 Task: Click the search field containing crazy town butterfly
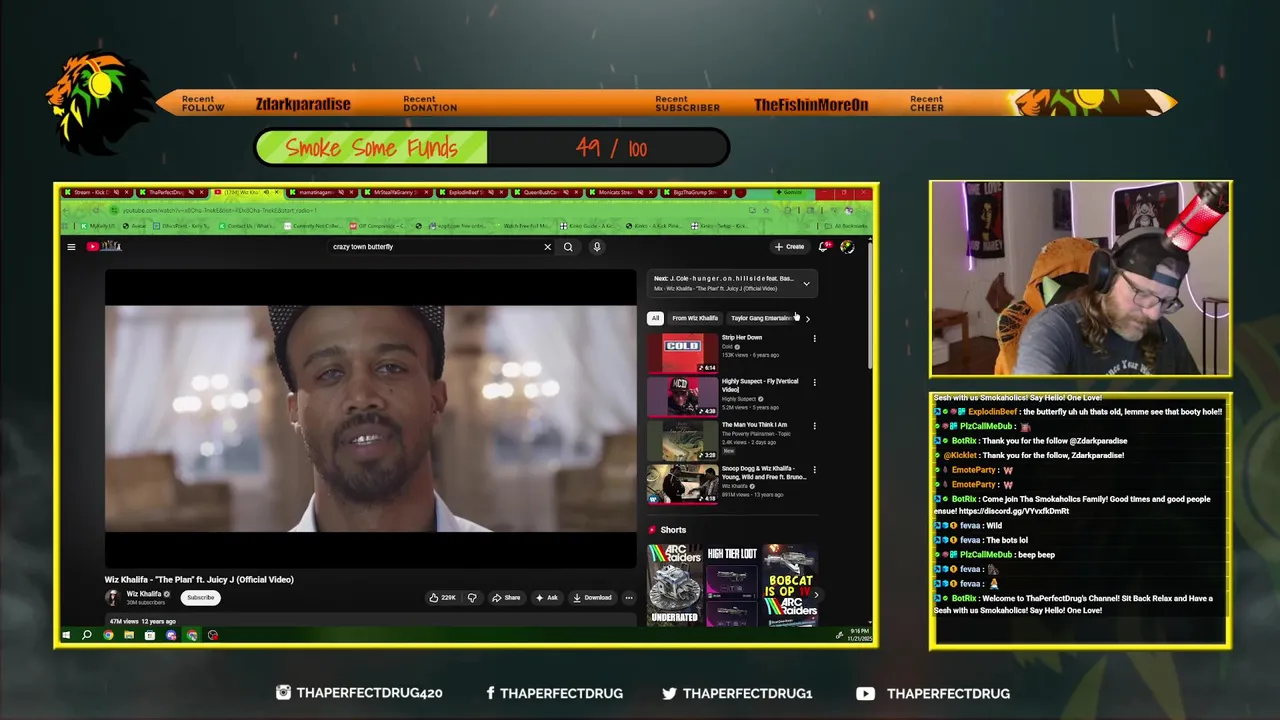pos(435,247)
